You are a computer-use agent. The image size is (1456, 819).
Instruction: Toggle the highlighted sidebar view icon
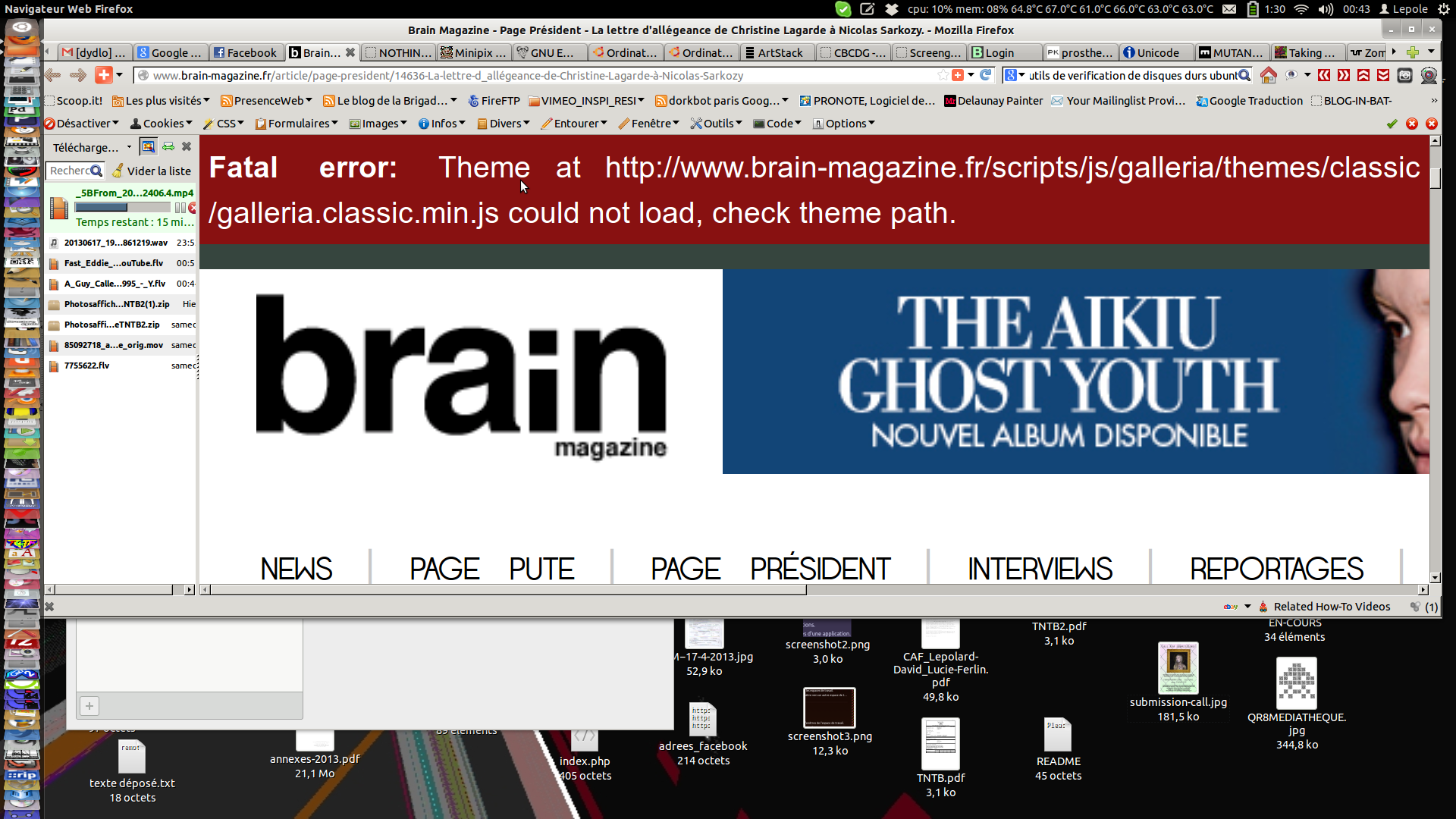149,147
